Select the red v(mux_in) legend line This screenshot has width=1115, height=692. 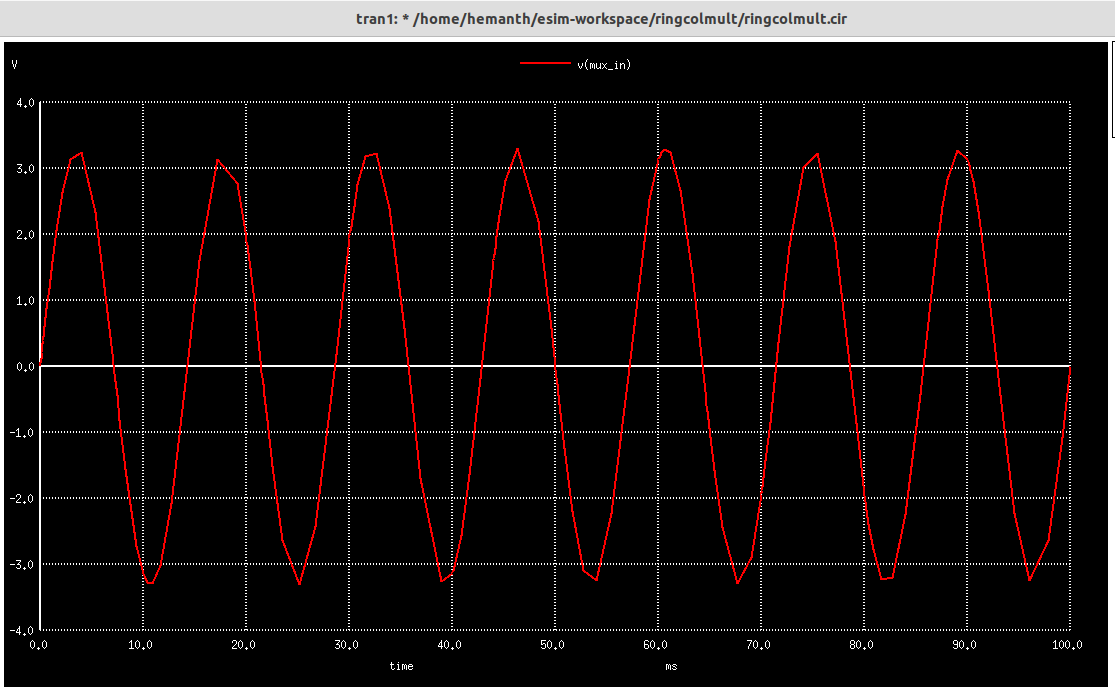[545, 63]
